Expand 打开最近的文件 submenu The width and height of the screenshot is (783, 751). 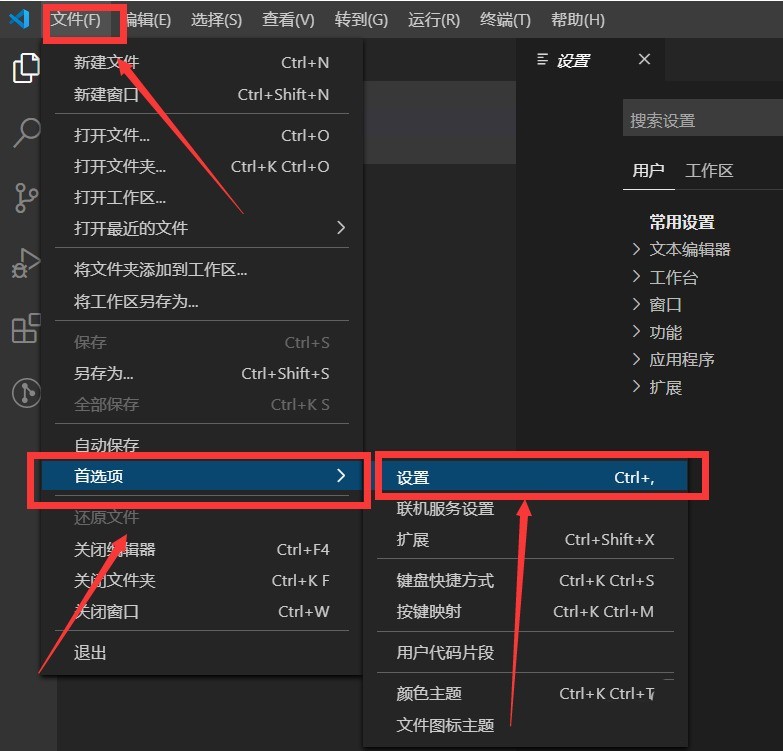(x=202, y=228)
